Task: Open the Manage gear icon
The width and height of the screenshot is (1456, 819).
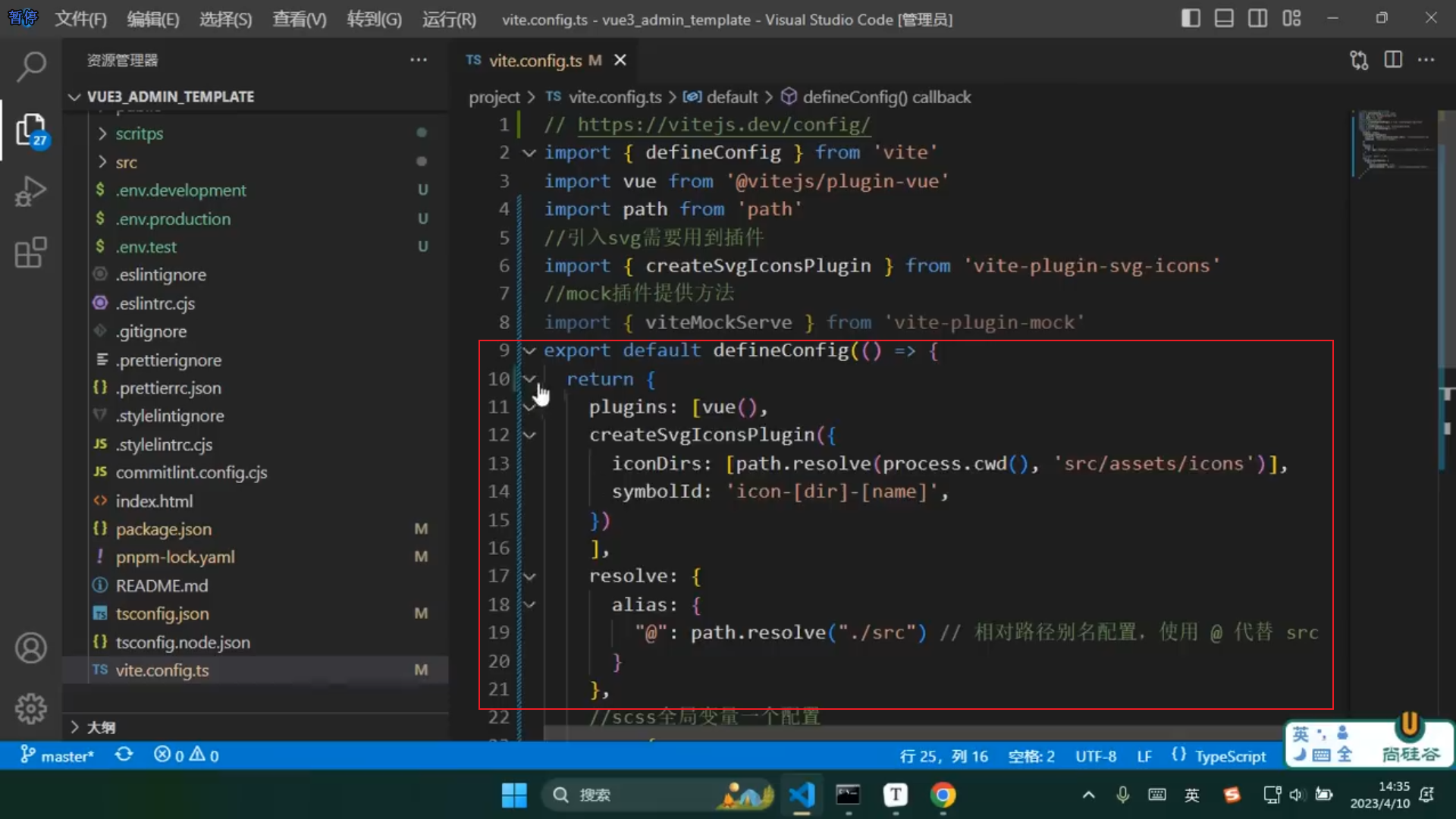Action: (30, 709)
